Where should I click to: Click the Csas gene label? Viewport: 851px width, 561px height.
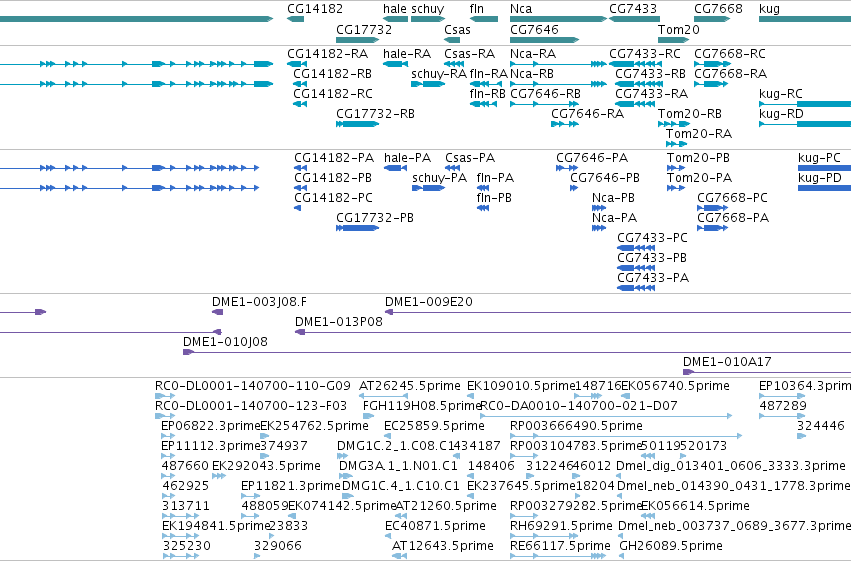pyautogui.click(x=457, y=29)
